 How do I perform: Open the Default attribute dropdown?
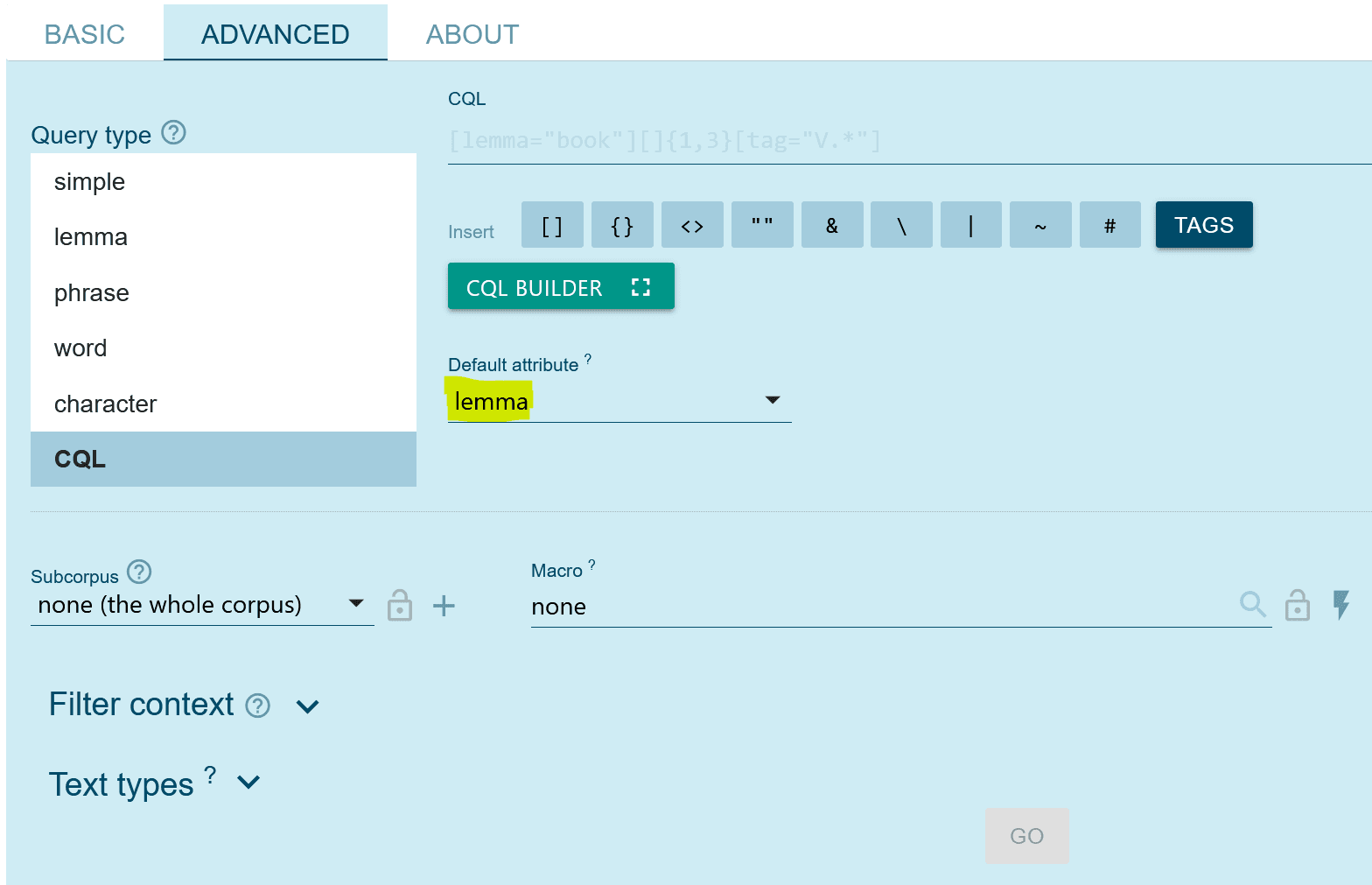tap(619, 401)
